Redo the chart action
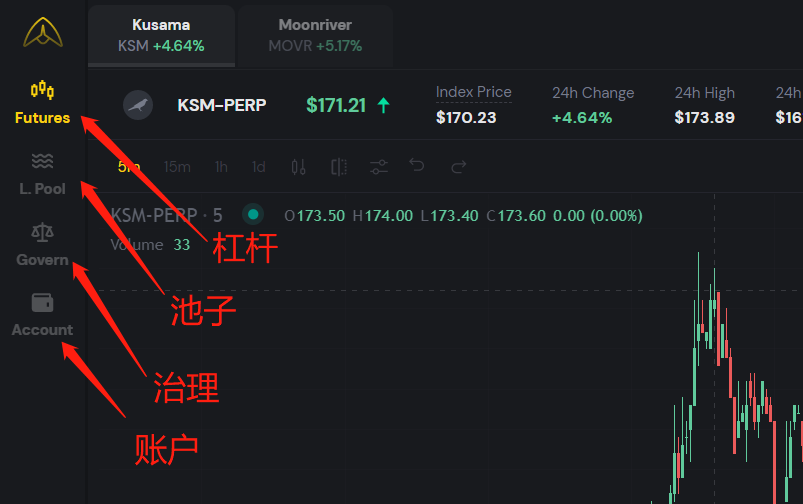 coord(459,166)
